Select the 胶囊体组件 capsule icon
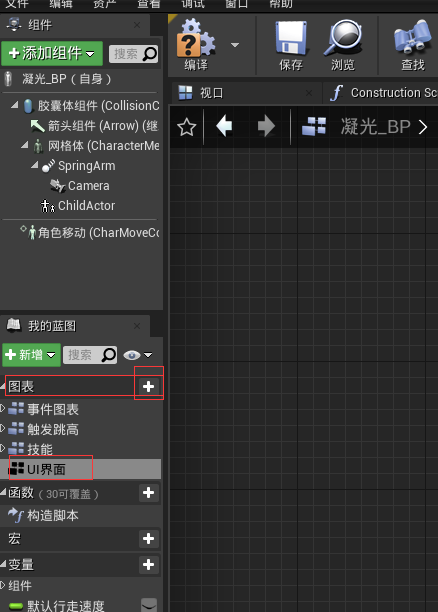 click(x=28, y=106)
